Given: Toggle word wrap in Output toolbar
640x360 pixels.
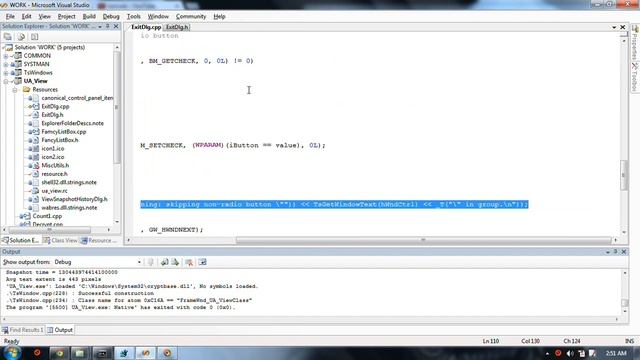Looking at the screenshot, I should click(x=202, y=262).
